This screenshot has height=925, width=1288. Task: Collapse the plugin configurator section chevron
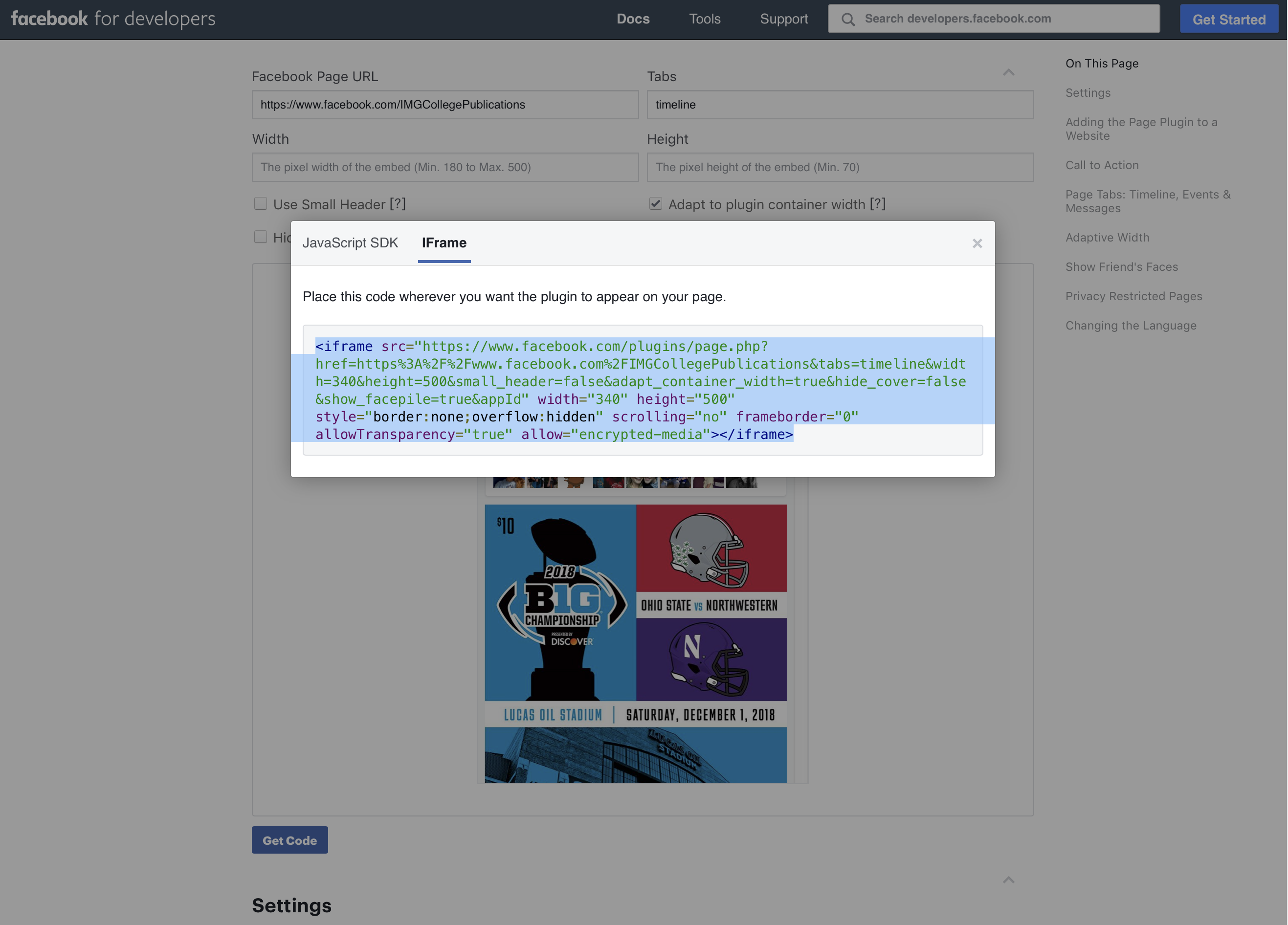[1008, 72]
